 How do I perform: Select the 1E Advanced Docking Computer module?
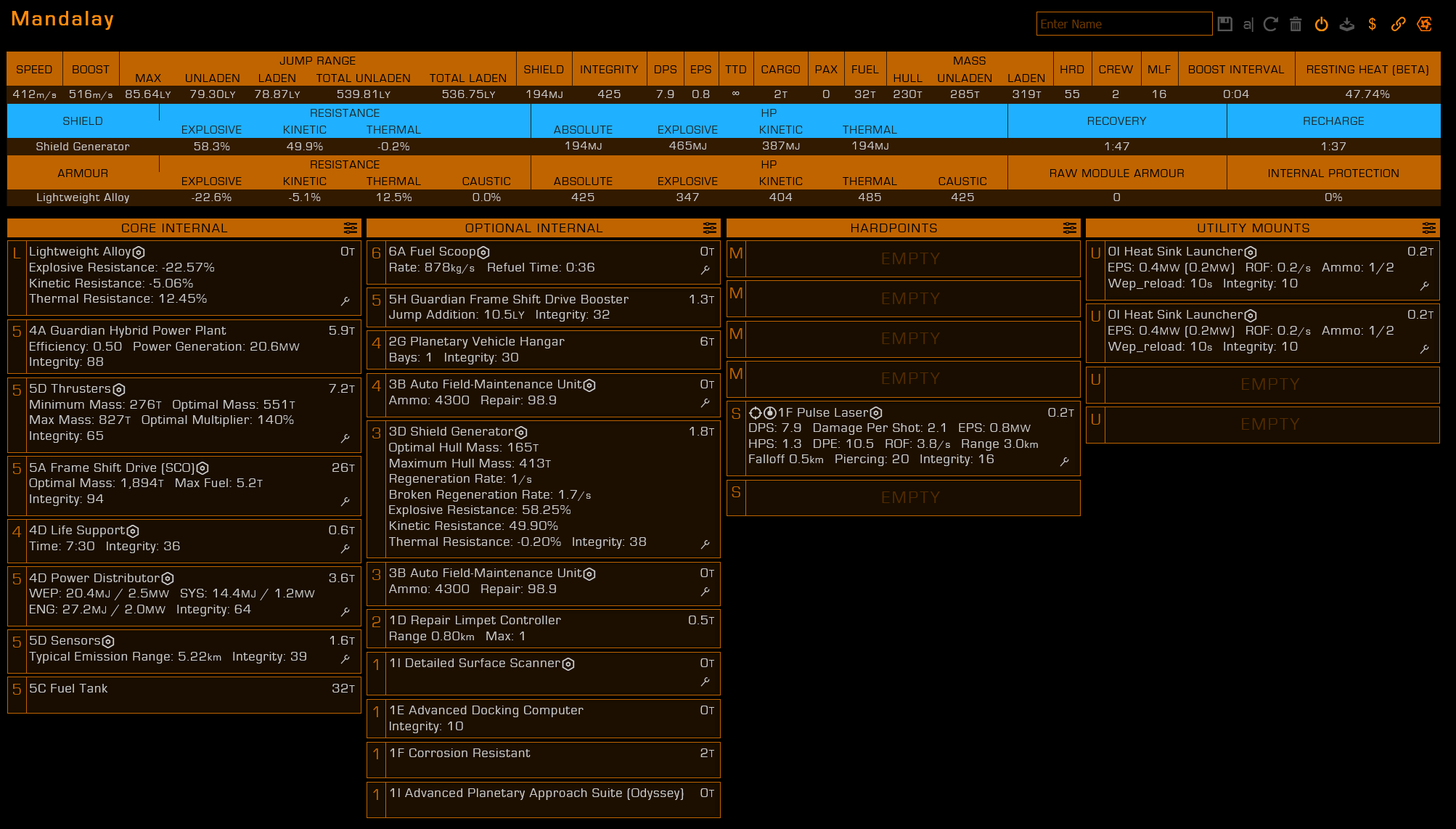pyautogui.click(x=544, y=719)
